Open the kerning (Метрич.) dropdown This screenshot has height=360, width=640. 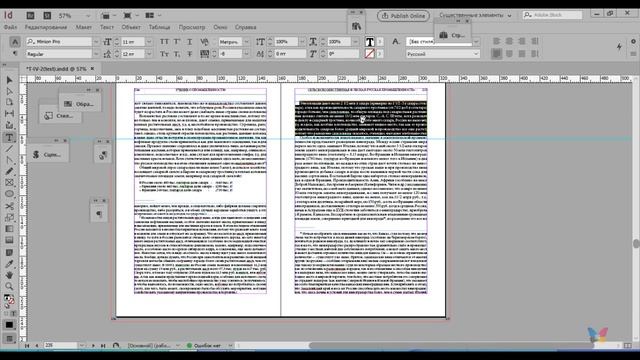coord(246,42)
